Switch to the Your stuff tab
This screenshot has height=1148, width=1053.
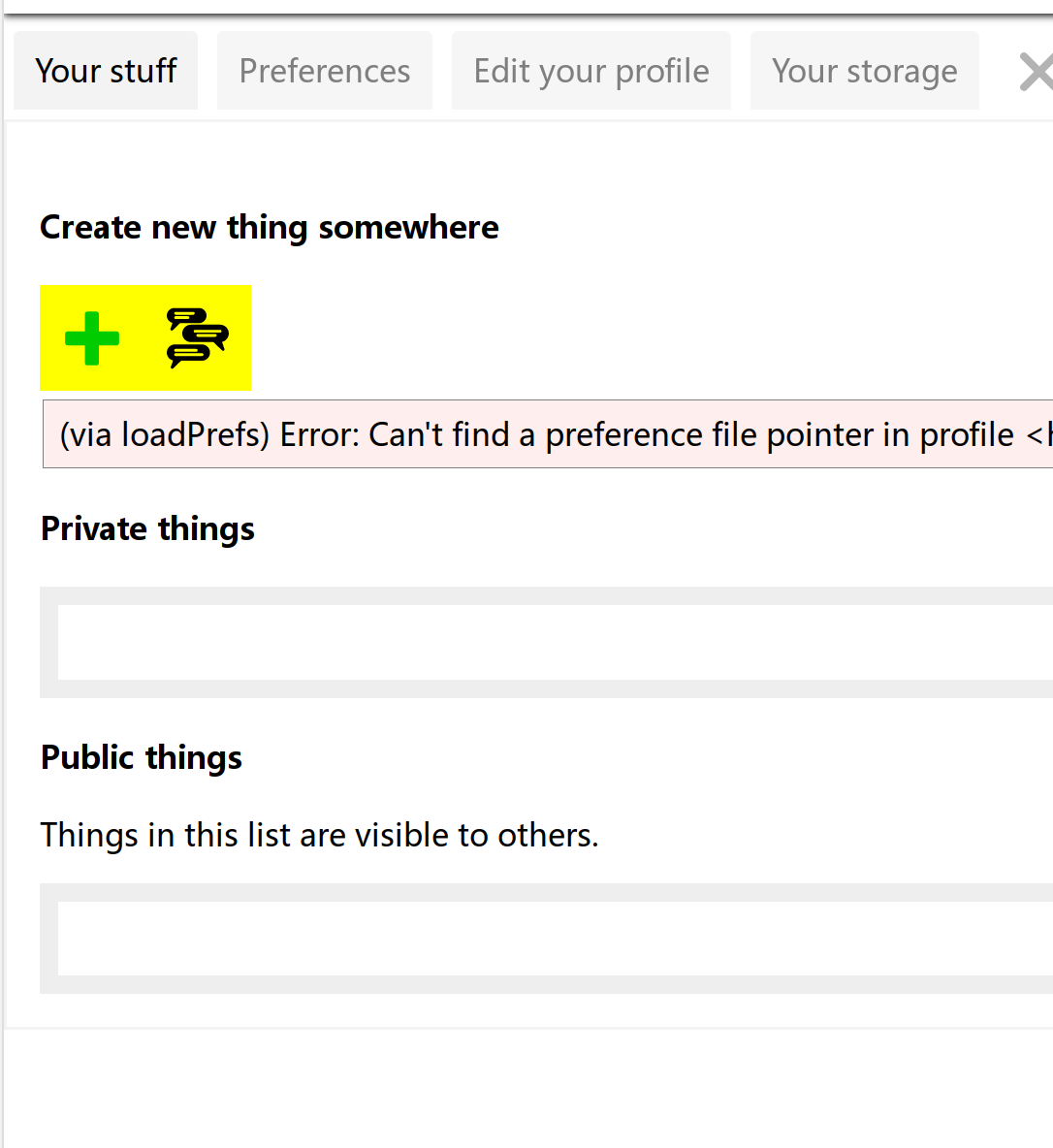coord(106,71)
